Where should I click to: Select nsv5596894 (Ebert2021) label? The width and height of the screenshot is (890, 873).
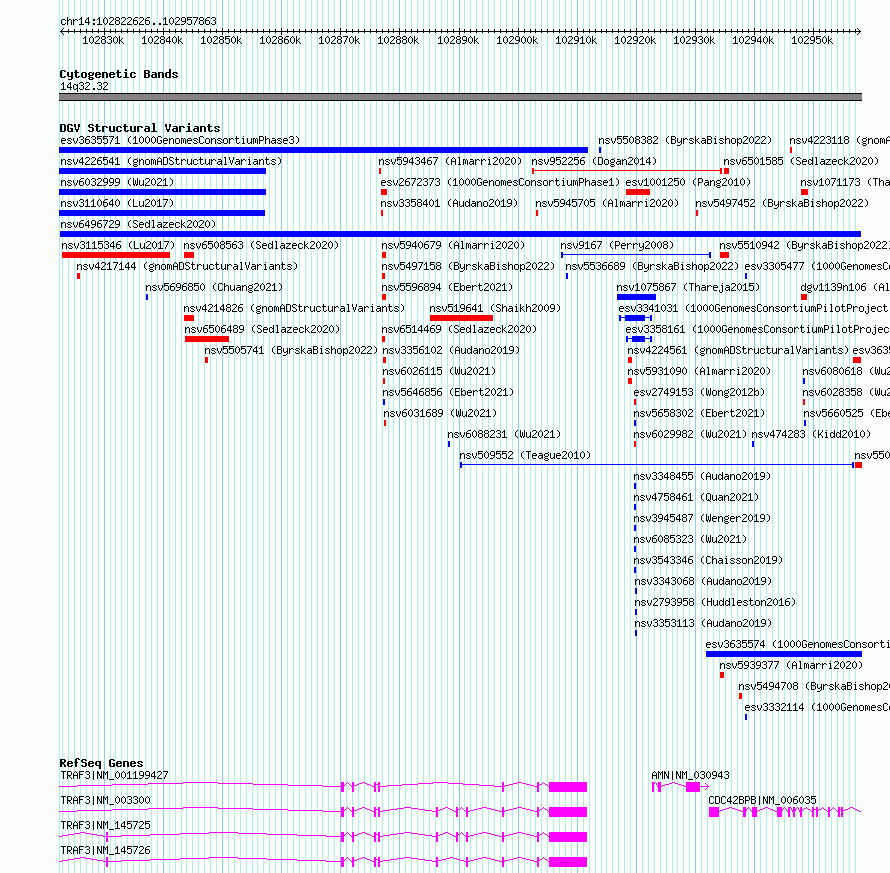pos(447,287)
